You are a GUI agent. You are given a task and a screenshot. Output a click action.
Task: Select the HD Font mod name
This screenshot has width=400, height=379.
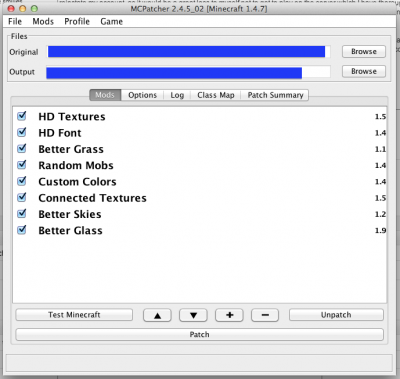point(60,133)
